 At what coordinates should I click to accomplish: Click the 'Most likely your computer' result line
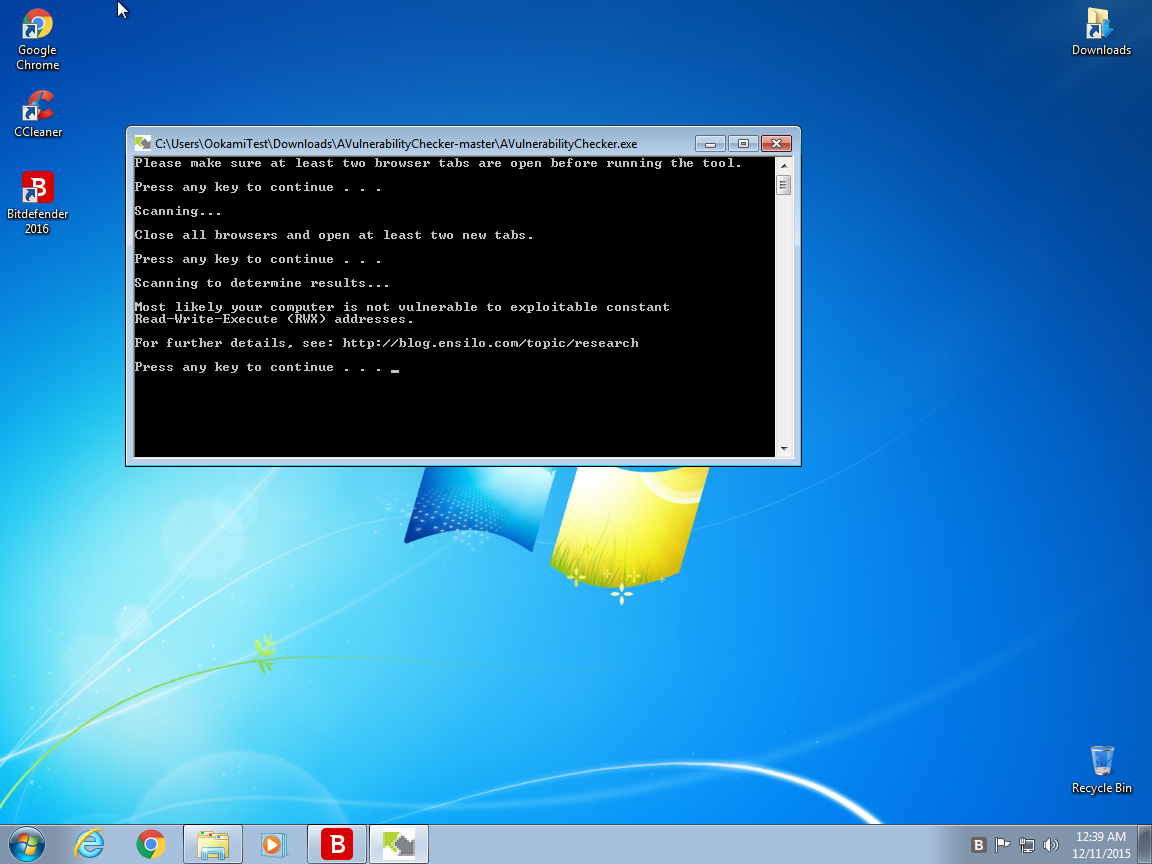point(402,307)
